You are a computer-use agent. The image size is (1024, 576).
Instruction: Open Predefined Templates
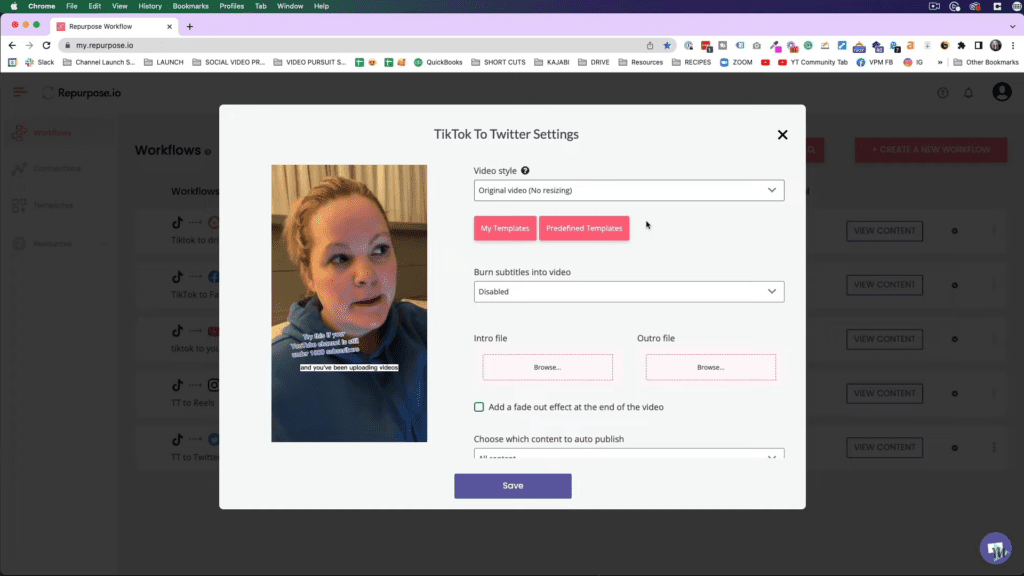584,228
